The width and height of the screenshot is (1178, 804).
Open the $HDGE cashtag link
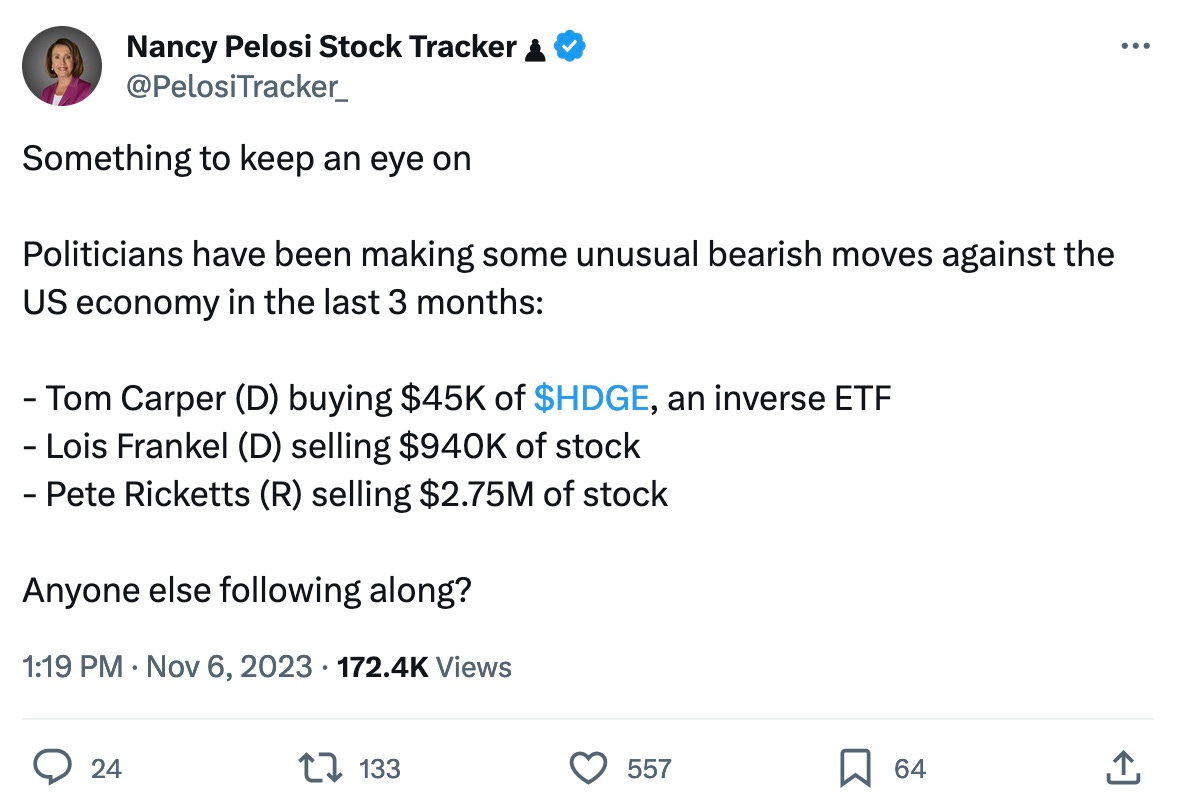[x=591, y=398]
